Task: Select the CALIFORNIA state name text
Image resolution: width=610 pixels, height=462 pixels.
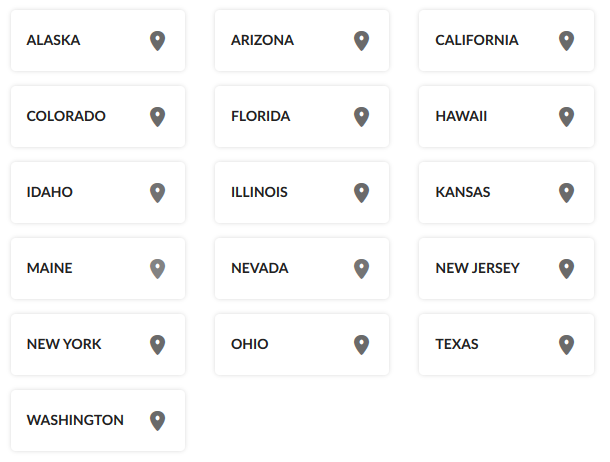Action: [x=477, y=40]
